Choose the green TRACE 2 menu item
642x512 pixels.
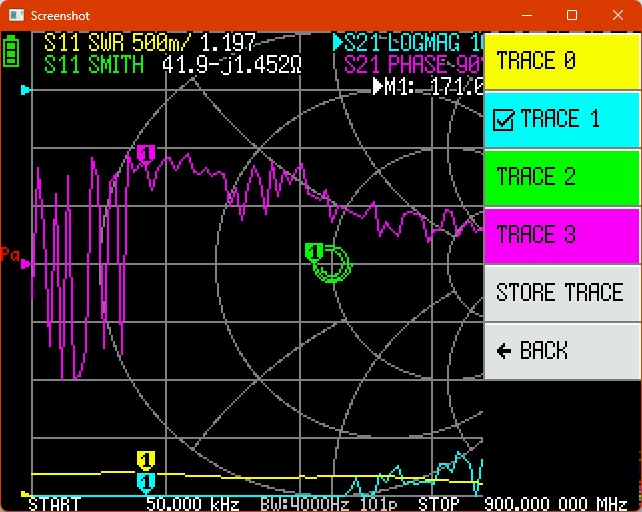click(562, 178)
